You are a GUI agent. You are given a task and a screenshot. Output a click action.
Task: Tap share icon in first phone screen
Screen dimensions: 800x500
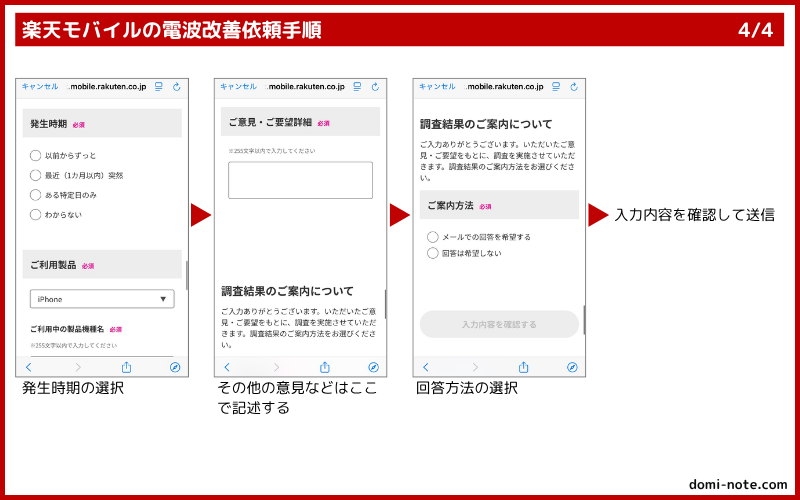click(x=127, y=367)
